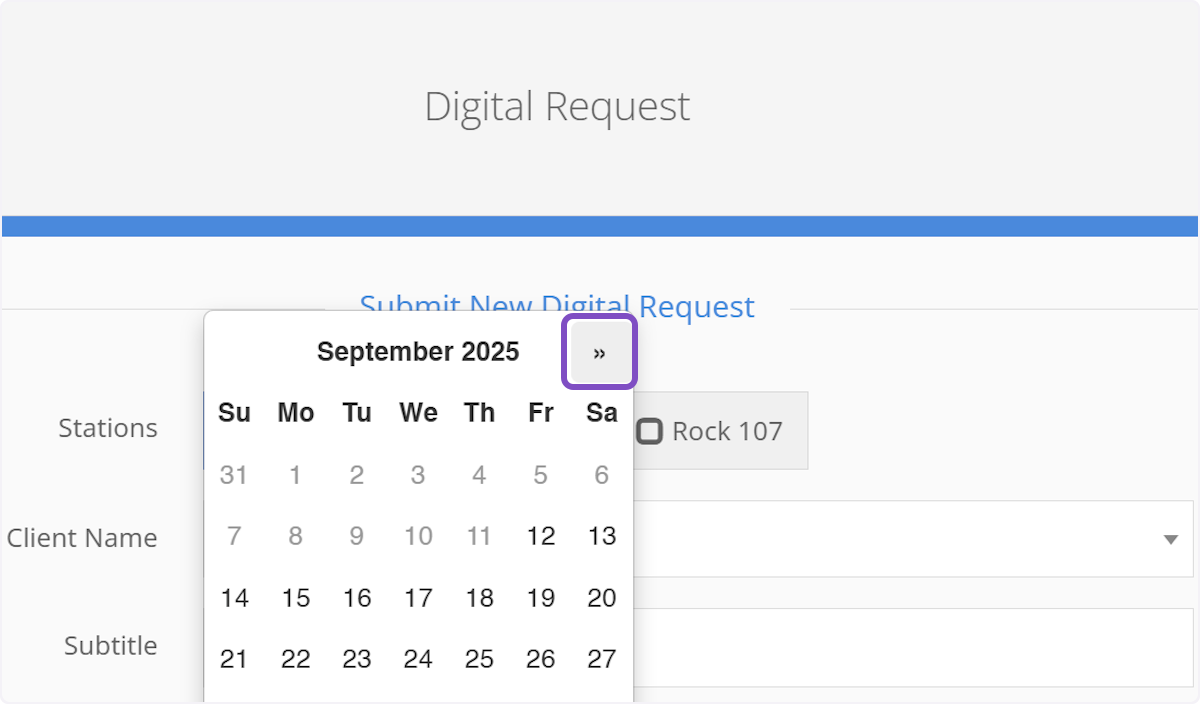Click the September 2025 calendar header
The width and height of the screenshot is (1200, 704).
click(x=418, y=351)
